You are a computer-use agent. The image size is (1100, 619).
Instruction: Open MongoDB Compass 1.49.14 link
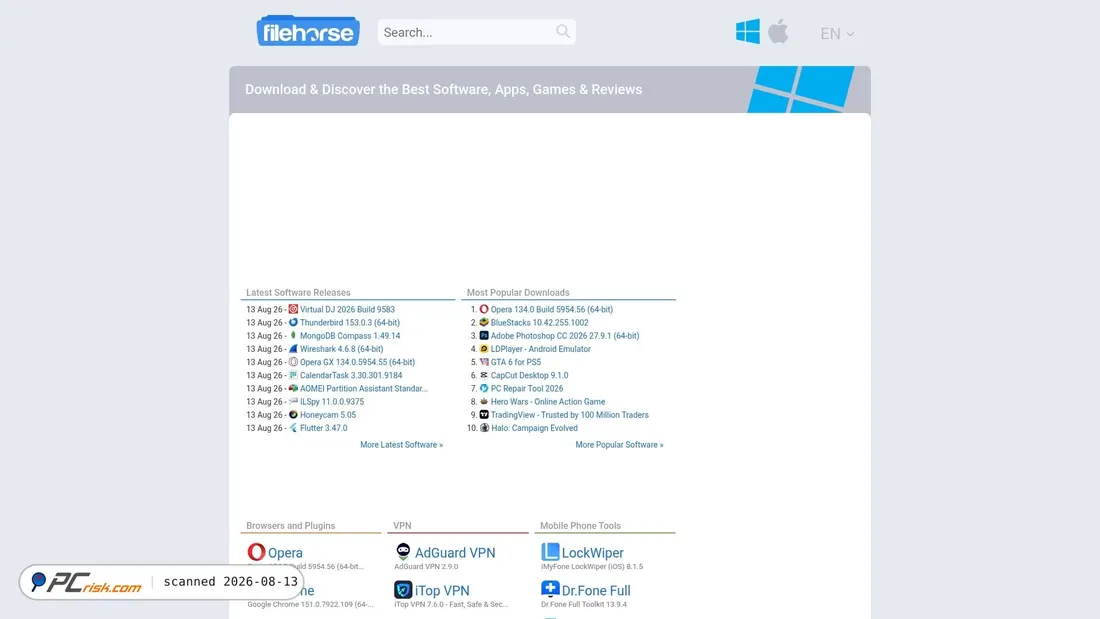pos(350,336)
